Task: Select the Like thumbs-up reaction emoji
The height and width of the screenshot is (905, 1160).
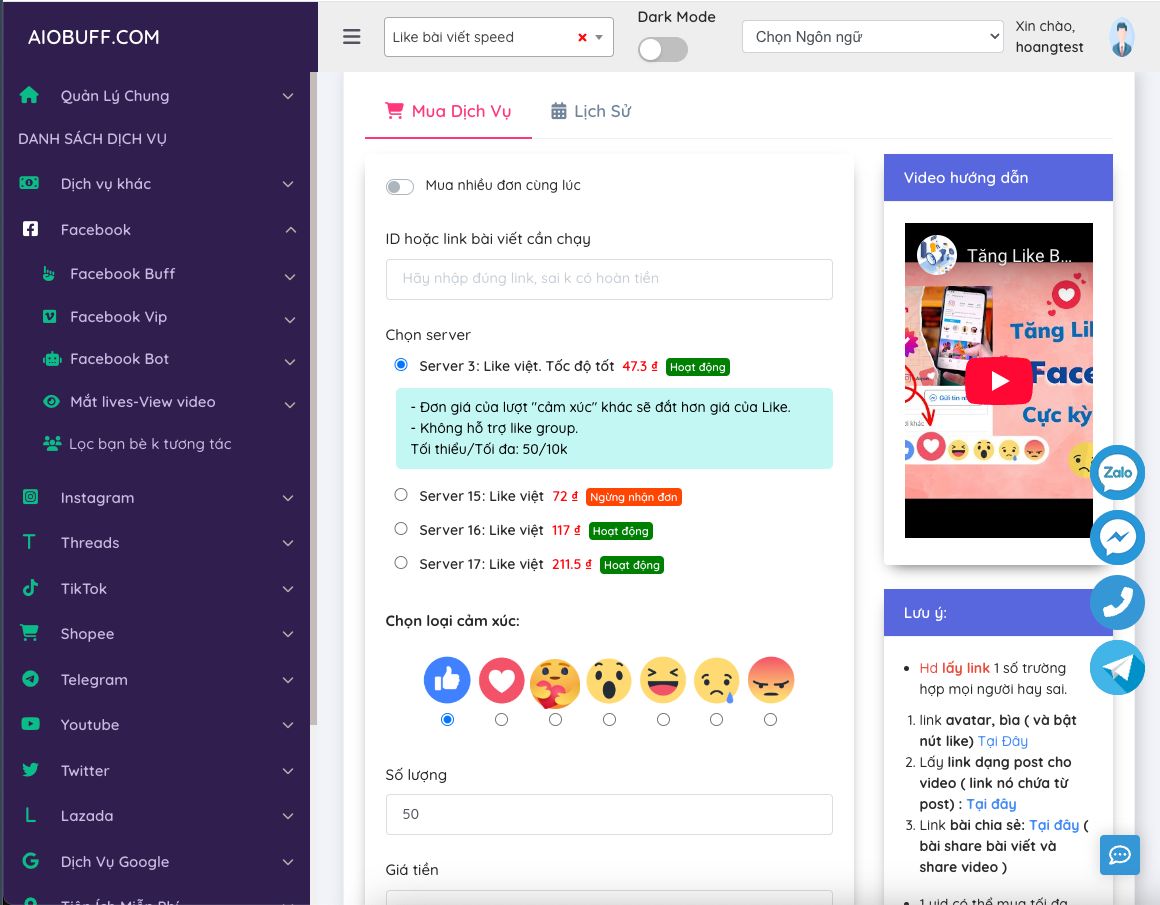Action: 447,679
